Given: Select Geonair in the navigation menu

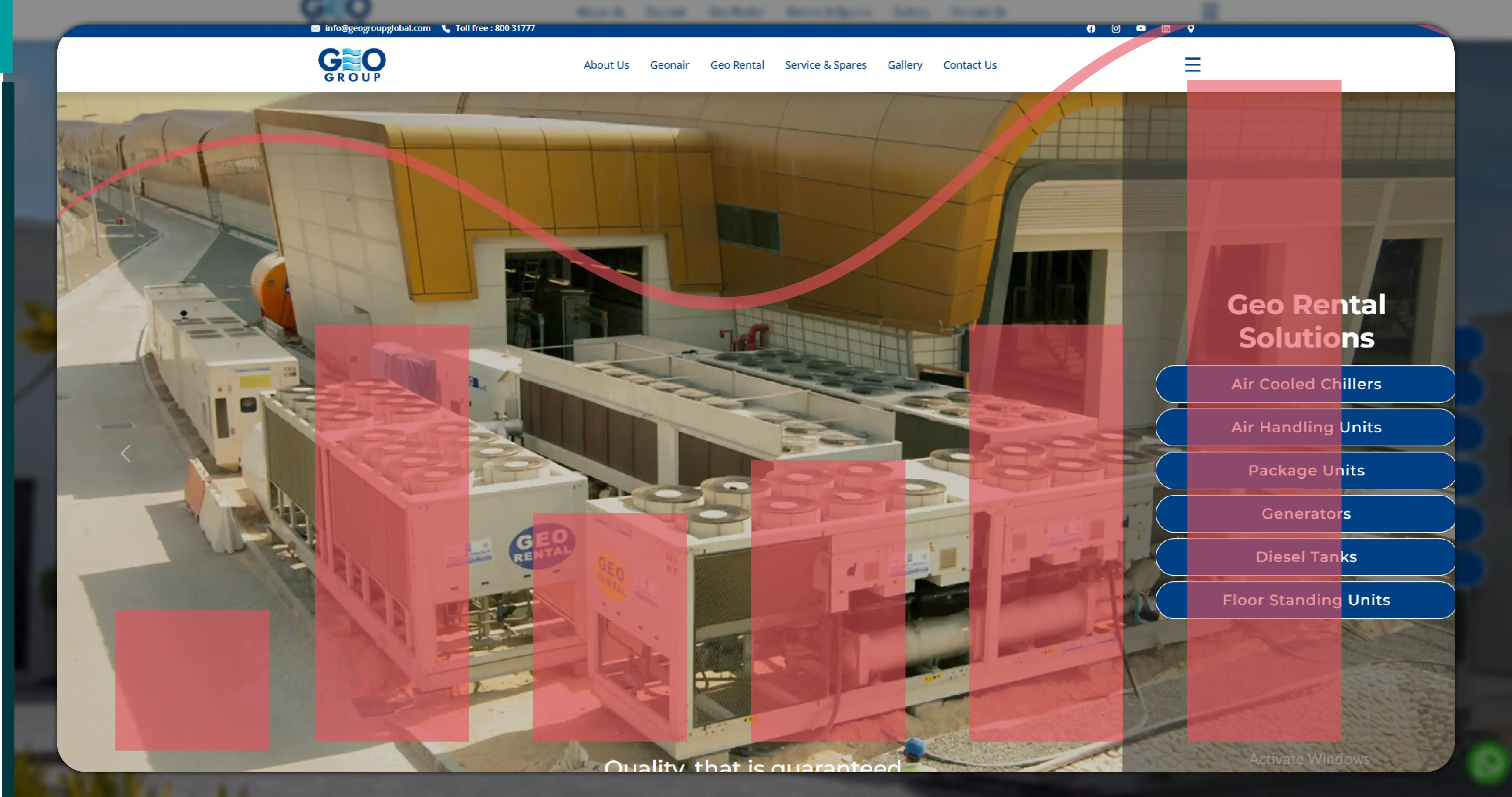Looking at the screenshot, I should coord(669,65).
